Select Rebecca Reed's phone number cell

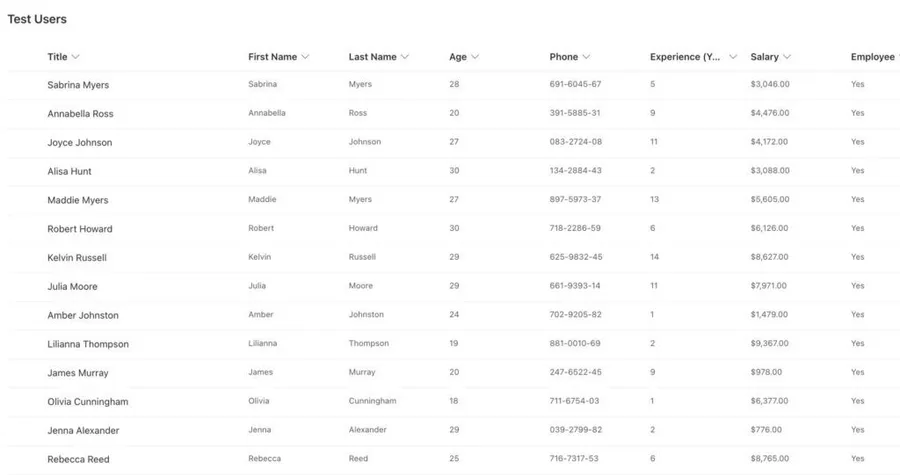[x=575, y=459]
